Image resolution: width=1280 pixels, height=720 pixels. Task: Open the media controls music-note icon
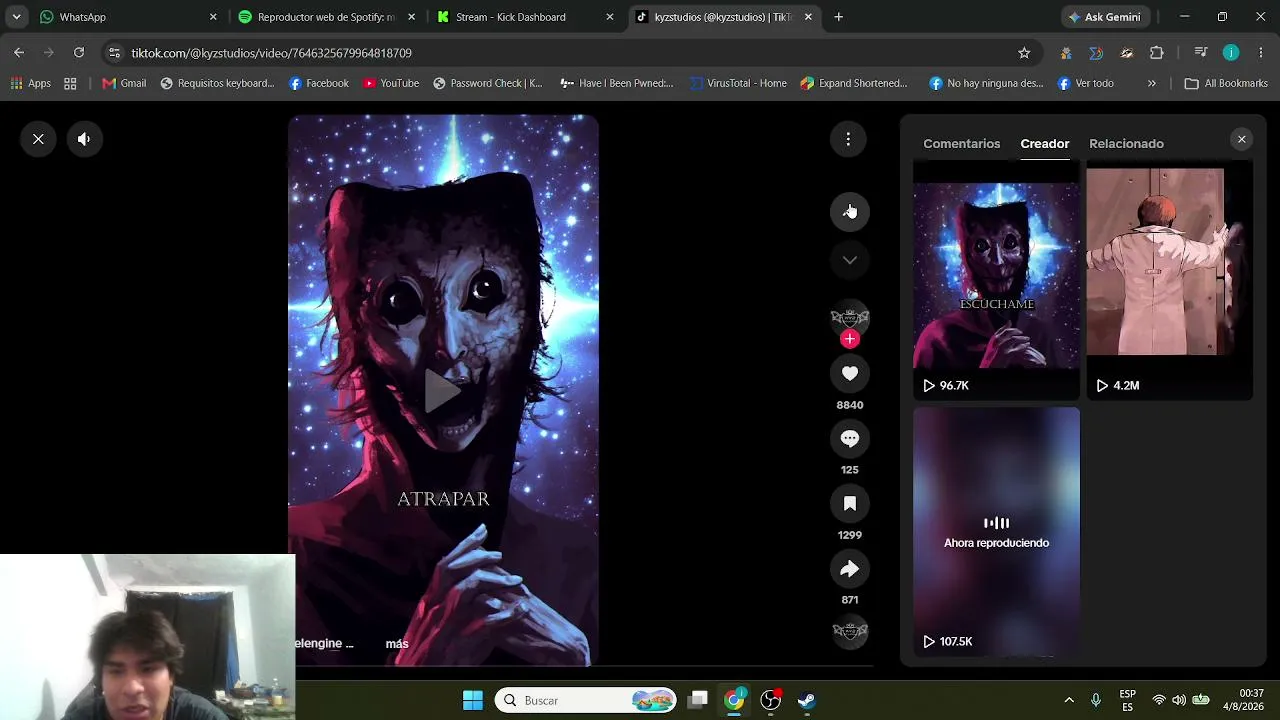(x=1201, y=53)
